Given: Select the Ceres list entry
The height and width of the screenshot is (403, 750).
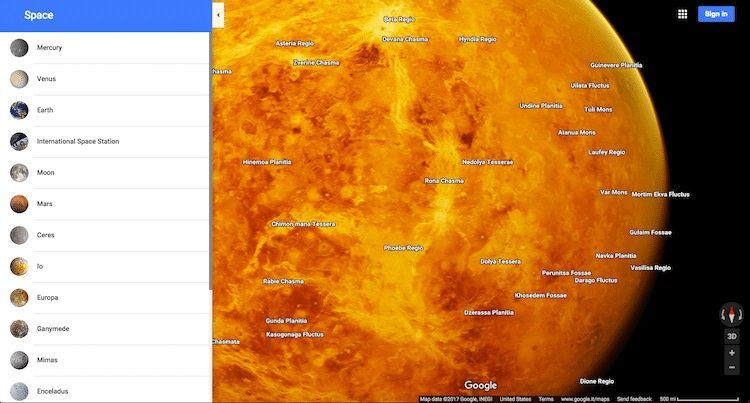Looking at the screenshot, I should point(105,235).
